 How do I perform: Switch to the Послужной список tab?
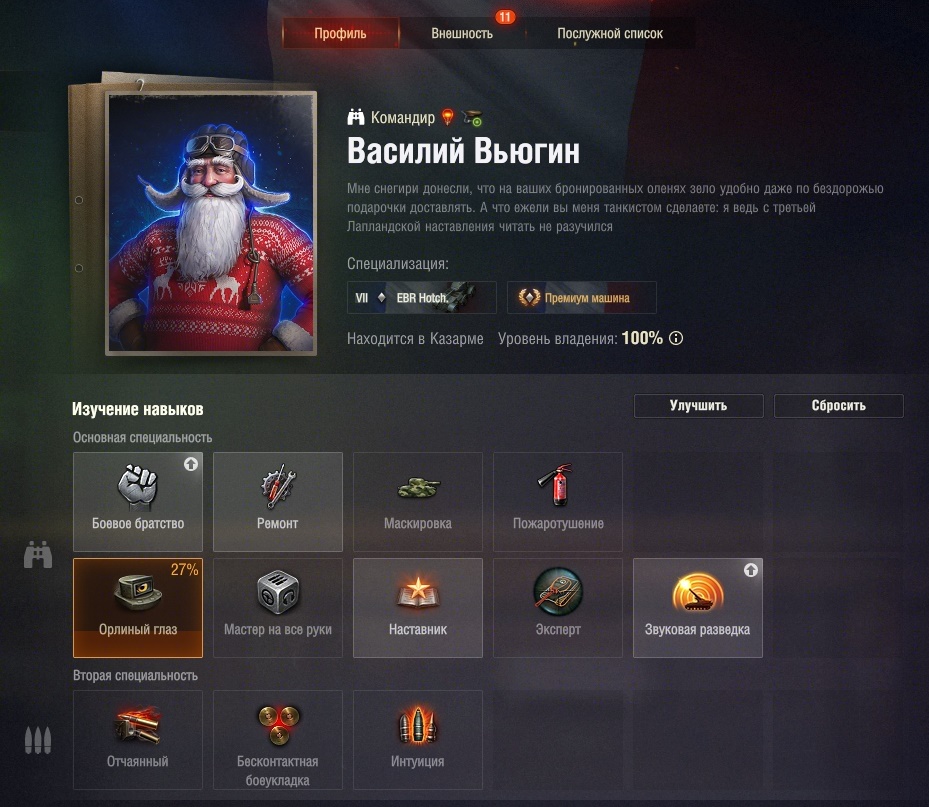coord(610,33)
